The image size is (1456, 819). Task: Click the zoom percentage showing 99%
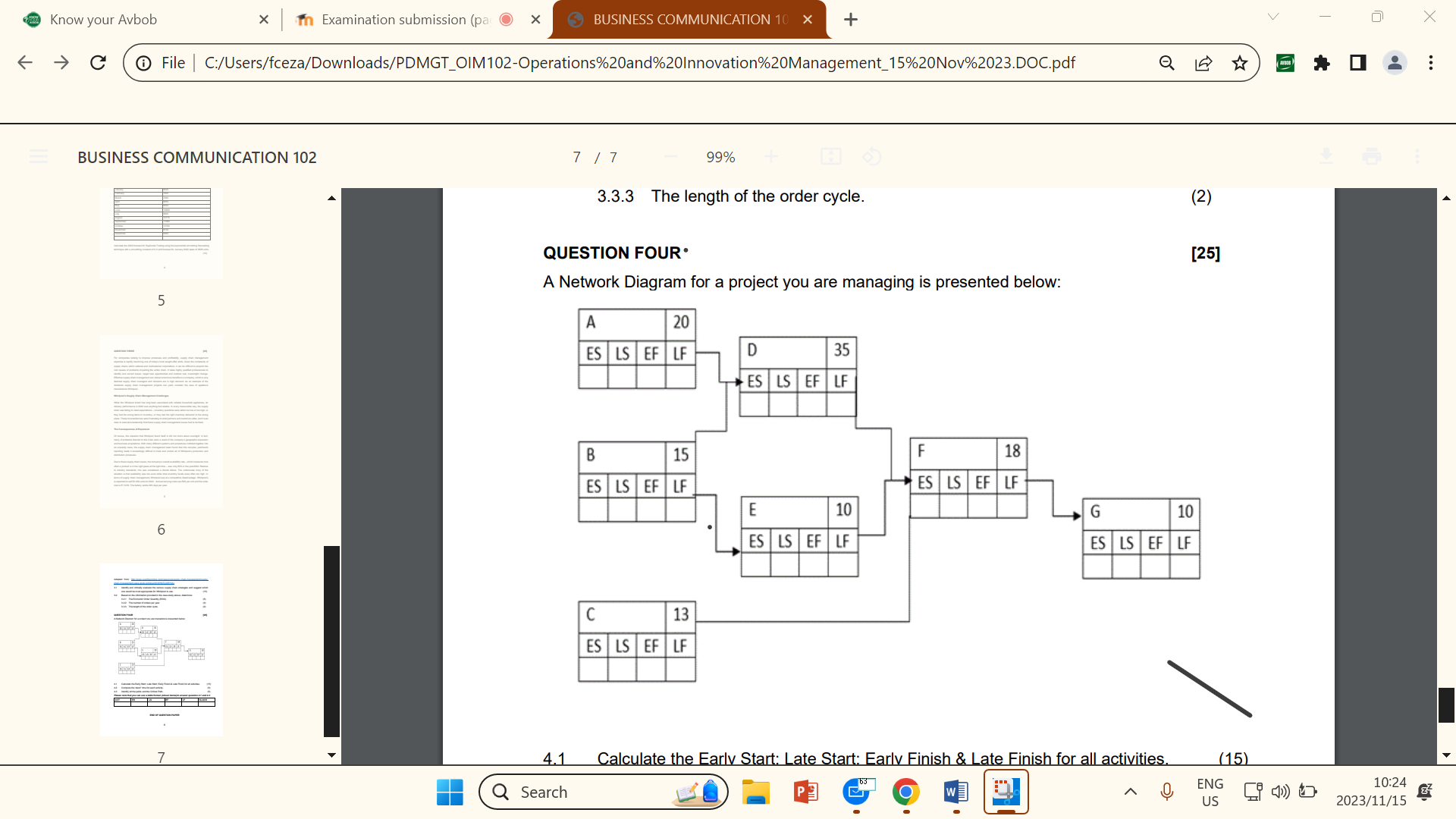(x=720, y=157)
